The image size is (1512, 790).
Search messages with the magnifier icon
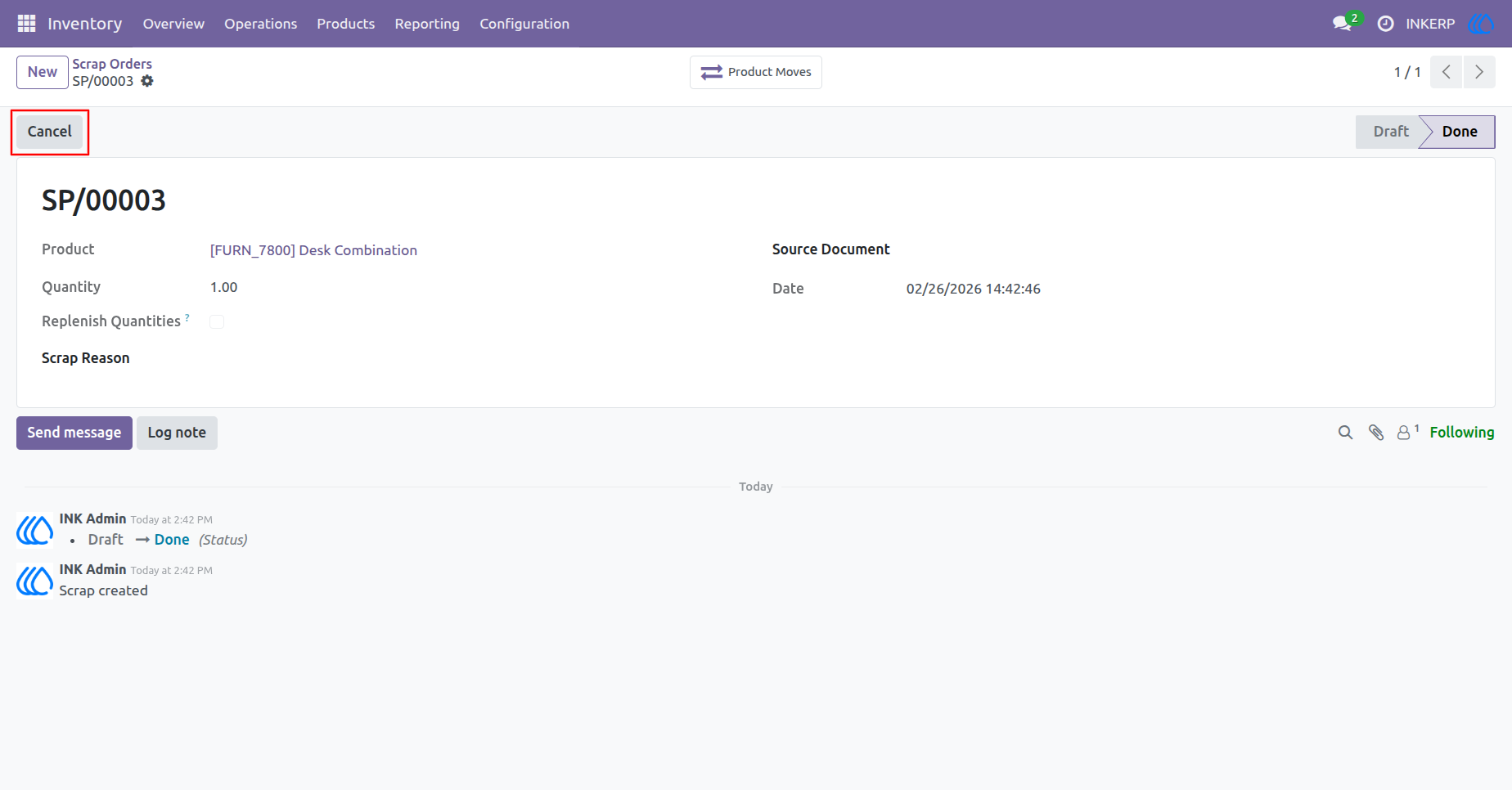click(x=1345, y=433)
